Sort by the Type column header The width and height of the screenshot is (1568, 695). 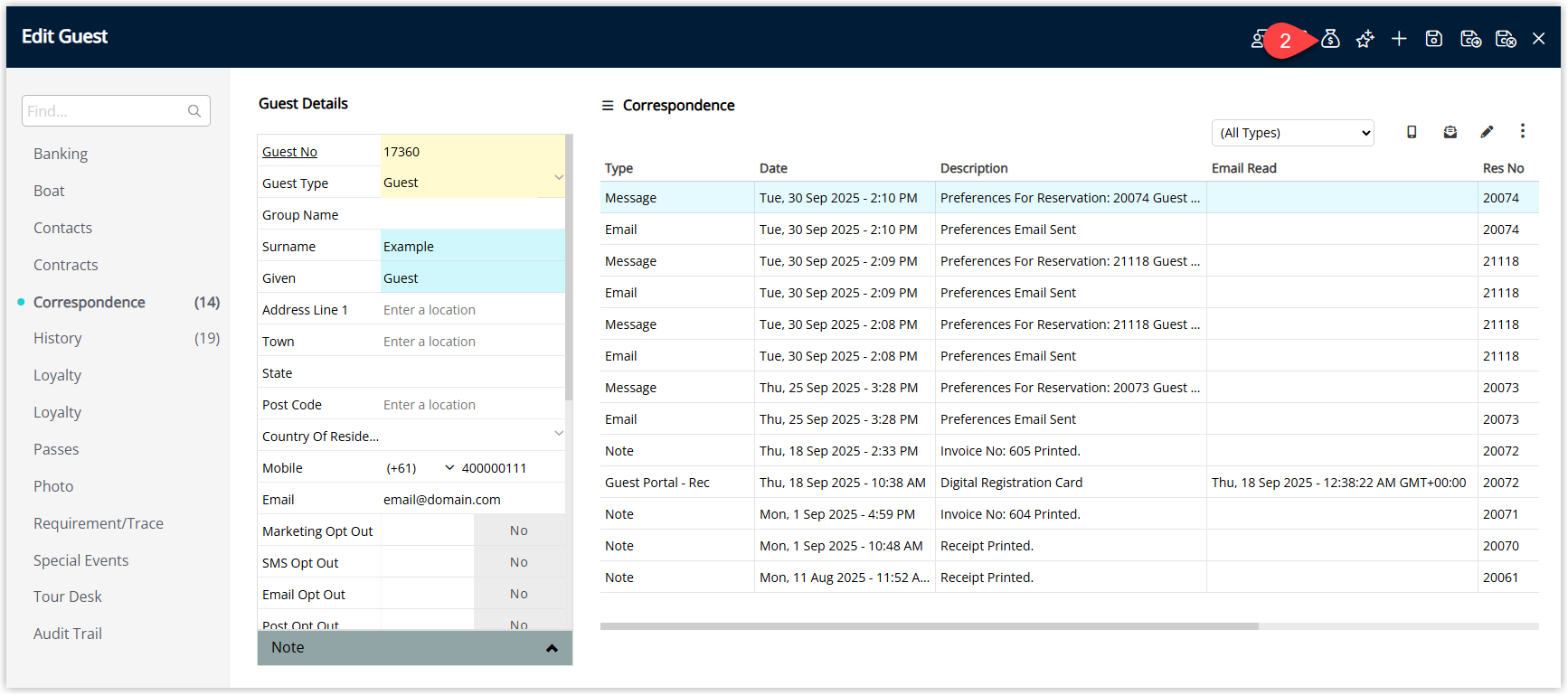pos(619,168)
